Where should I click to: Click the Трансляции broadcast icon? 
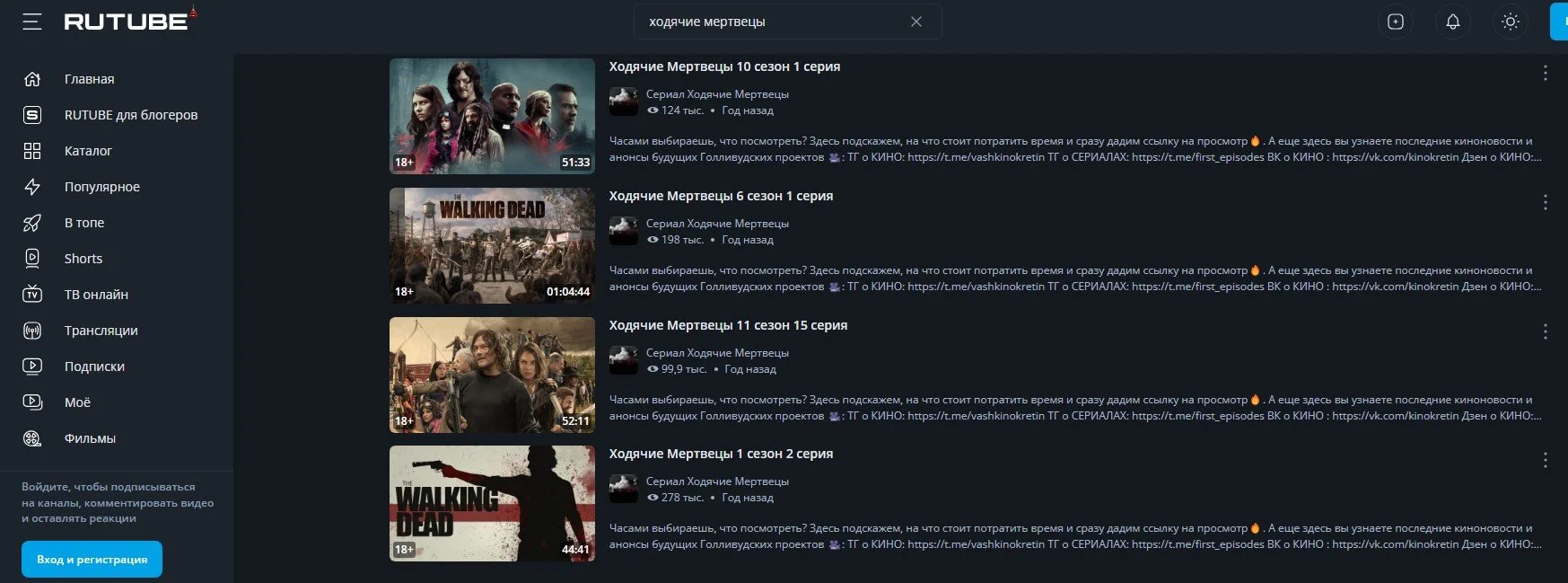point(32,331)
